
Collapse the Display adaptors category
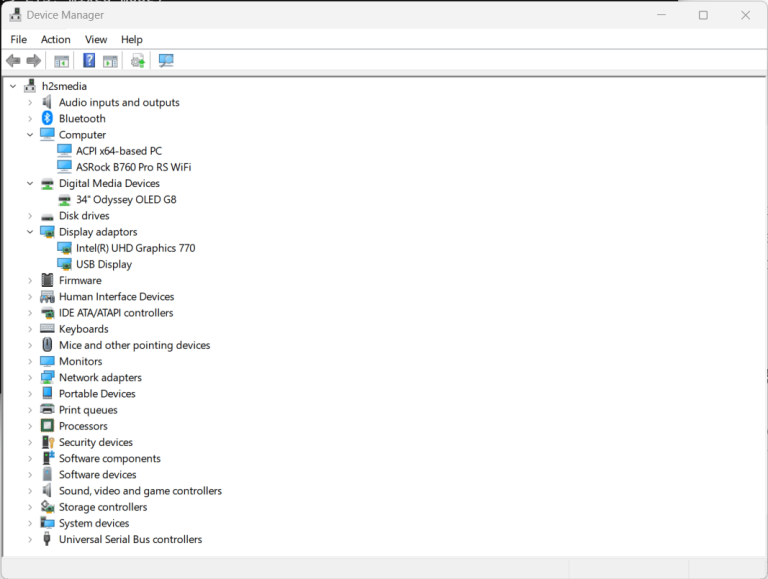click(30, 232)
